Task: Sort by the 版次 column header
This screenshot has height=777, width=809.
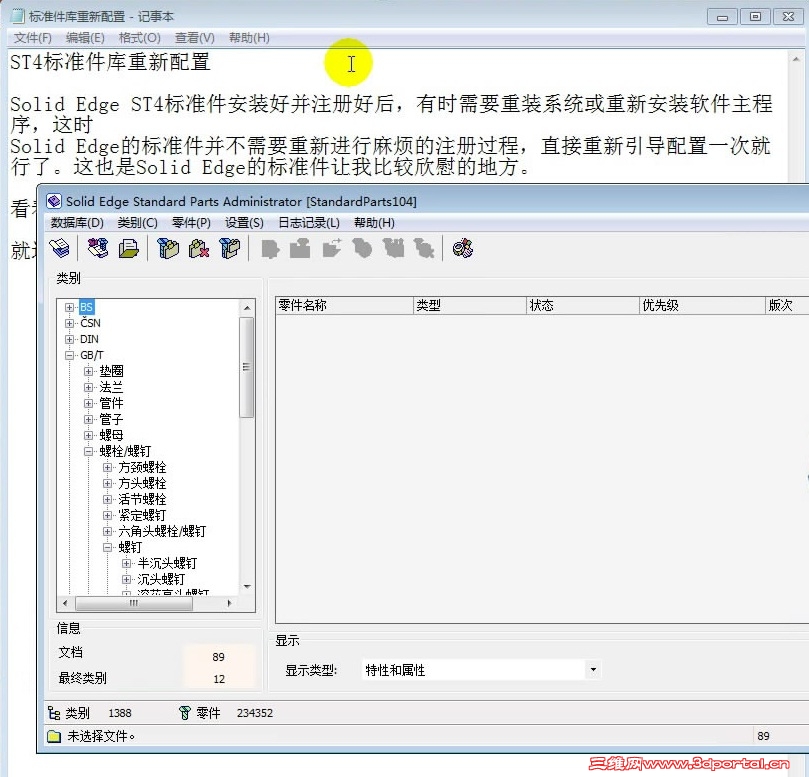Action: tap(787, 305)
